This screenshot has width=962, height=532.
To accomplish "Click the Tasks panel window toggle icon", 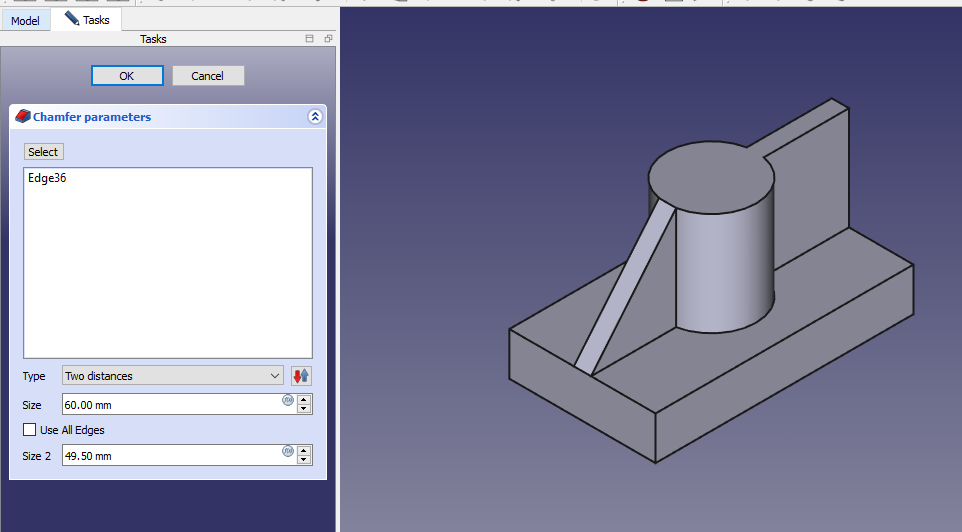I will (x=310, y=39).
